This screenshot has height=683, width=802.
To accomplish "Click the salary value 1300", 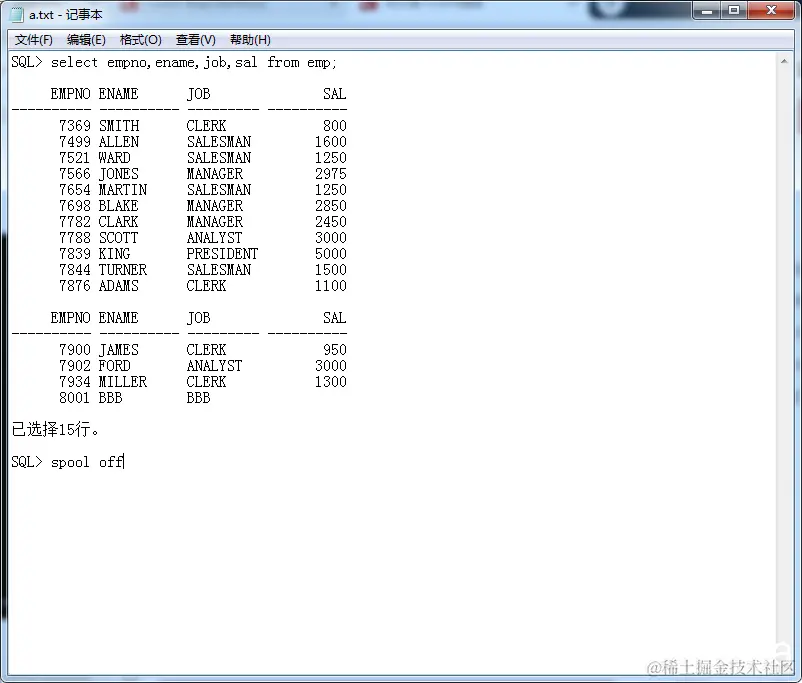I will (x=331, y=382).
